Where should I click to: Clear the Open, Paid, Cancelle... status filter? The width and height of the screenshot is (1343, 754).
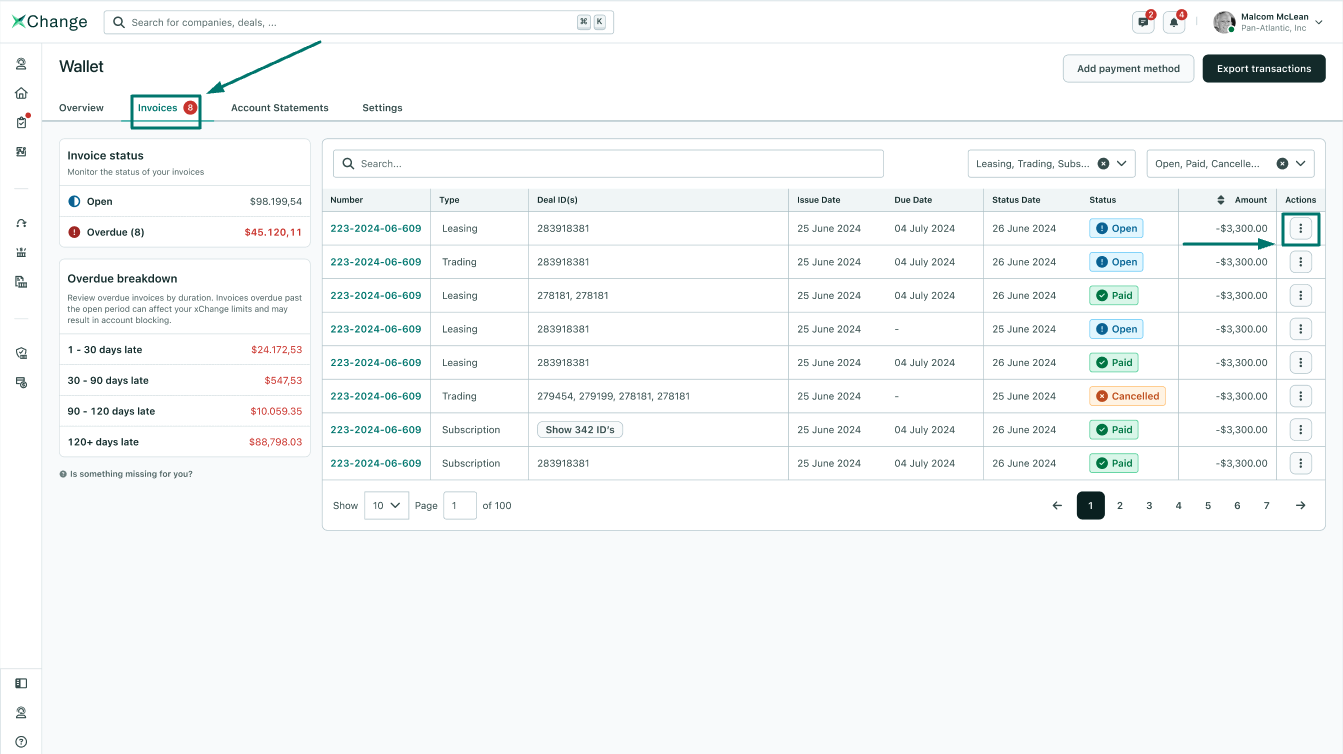(x=1282, y=163)
